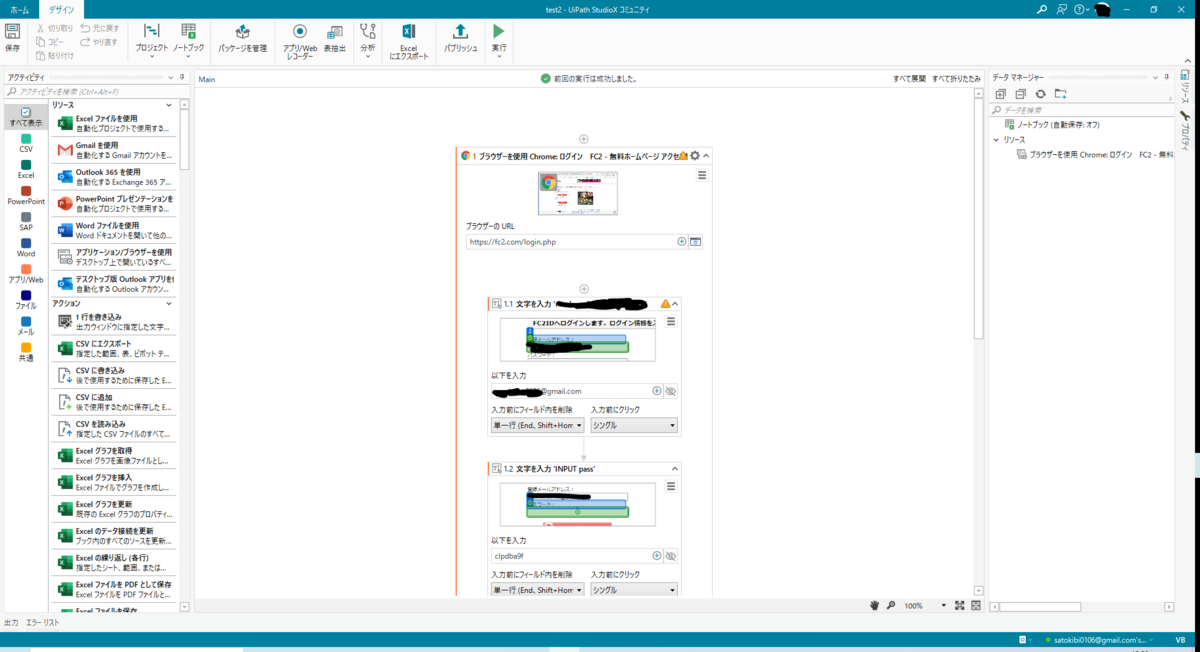Click 元に戻す (Undo) in the ribbon
Viewport: 1200px width, 652px height.
click(x=98, y=29)
